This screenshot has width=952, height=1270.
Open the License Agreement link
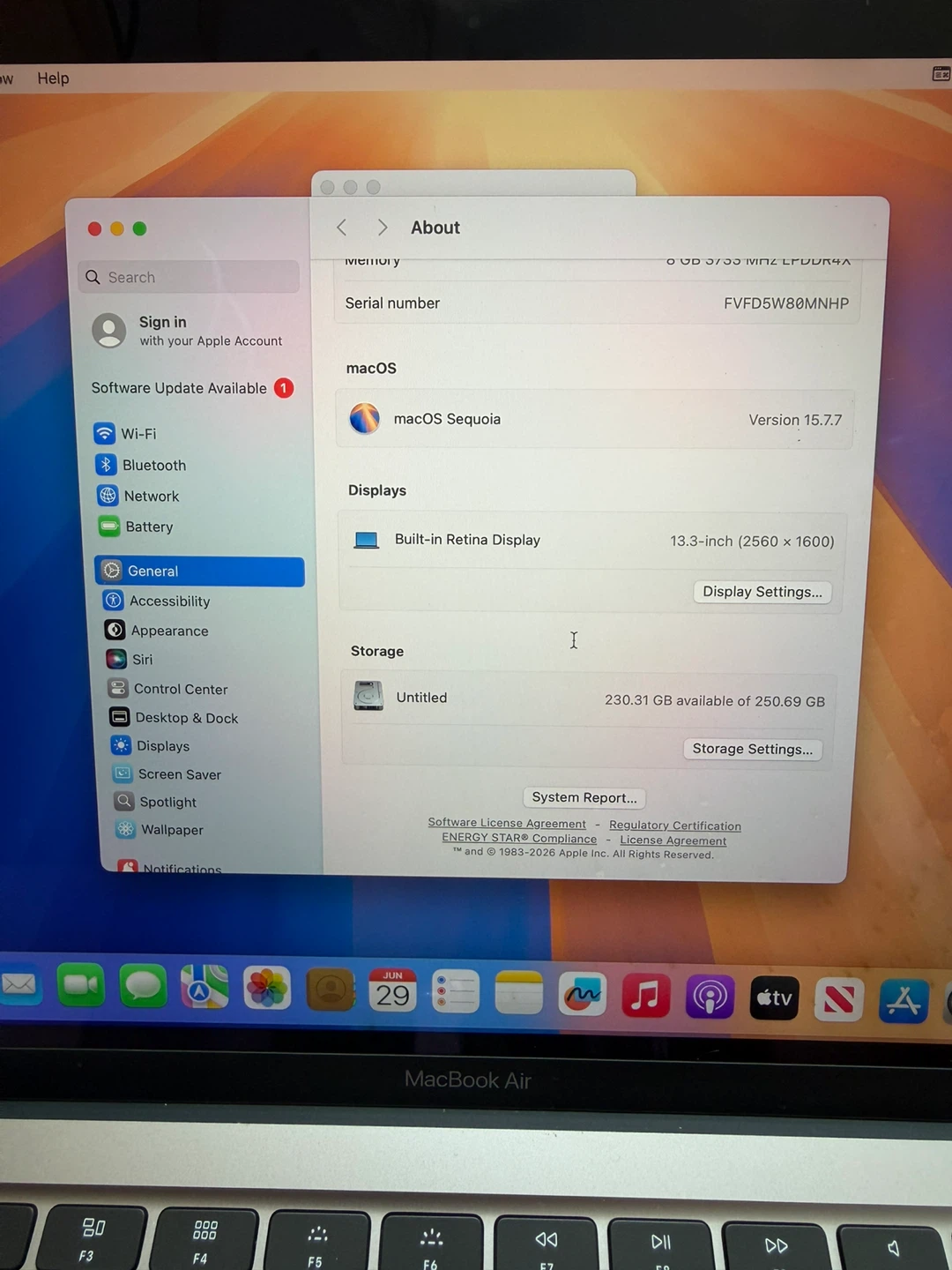(x=673, y=840)
